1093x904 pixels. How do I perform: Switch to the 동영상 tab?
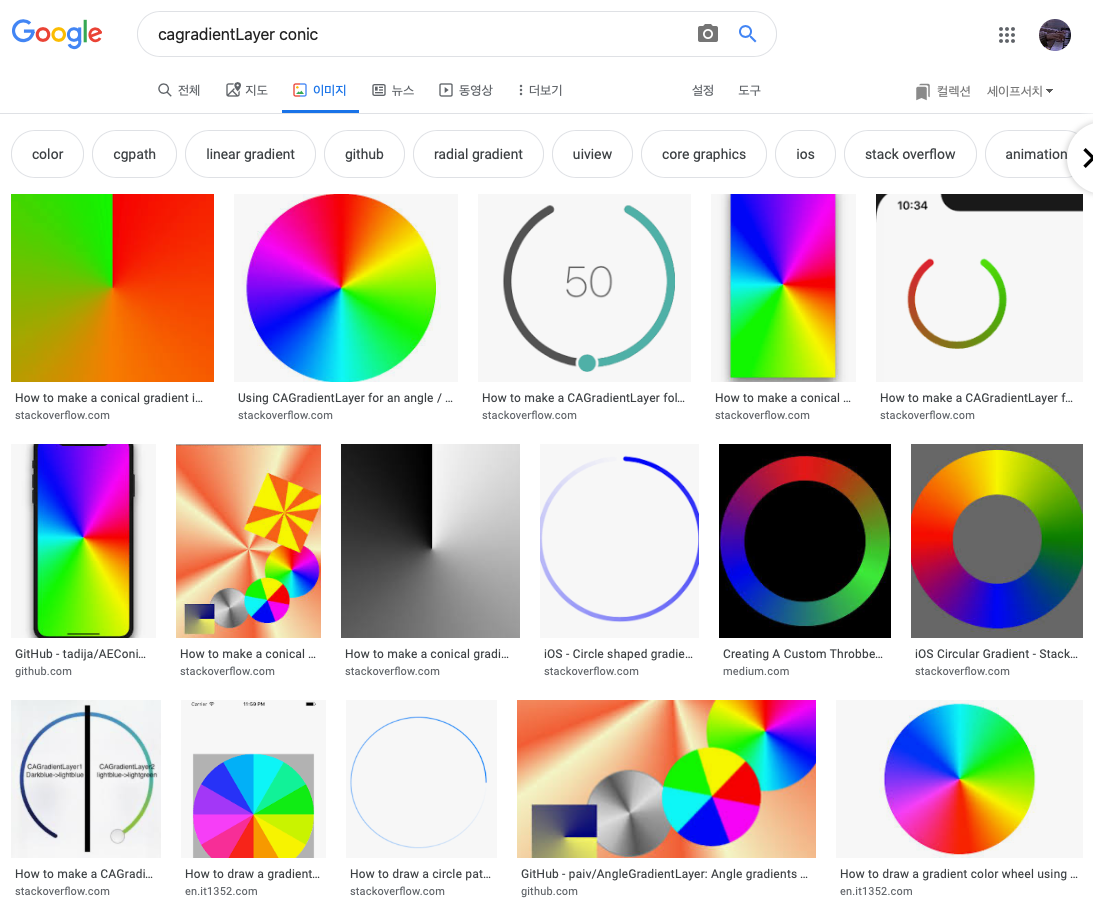tap(466, 90)
